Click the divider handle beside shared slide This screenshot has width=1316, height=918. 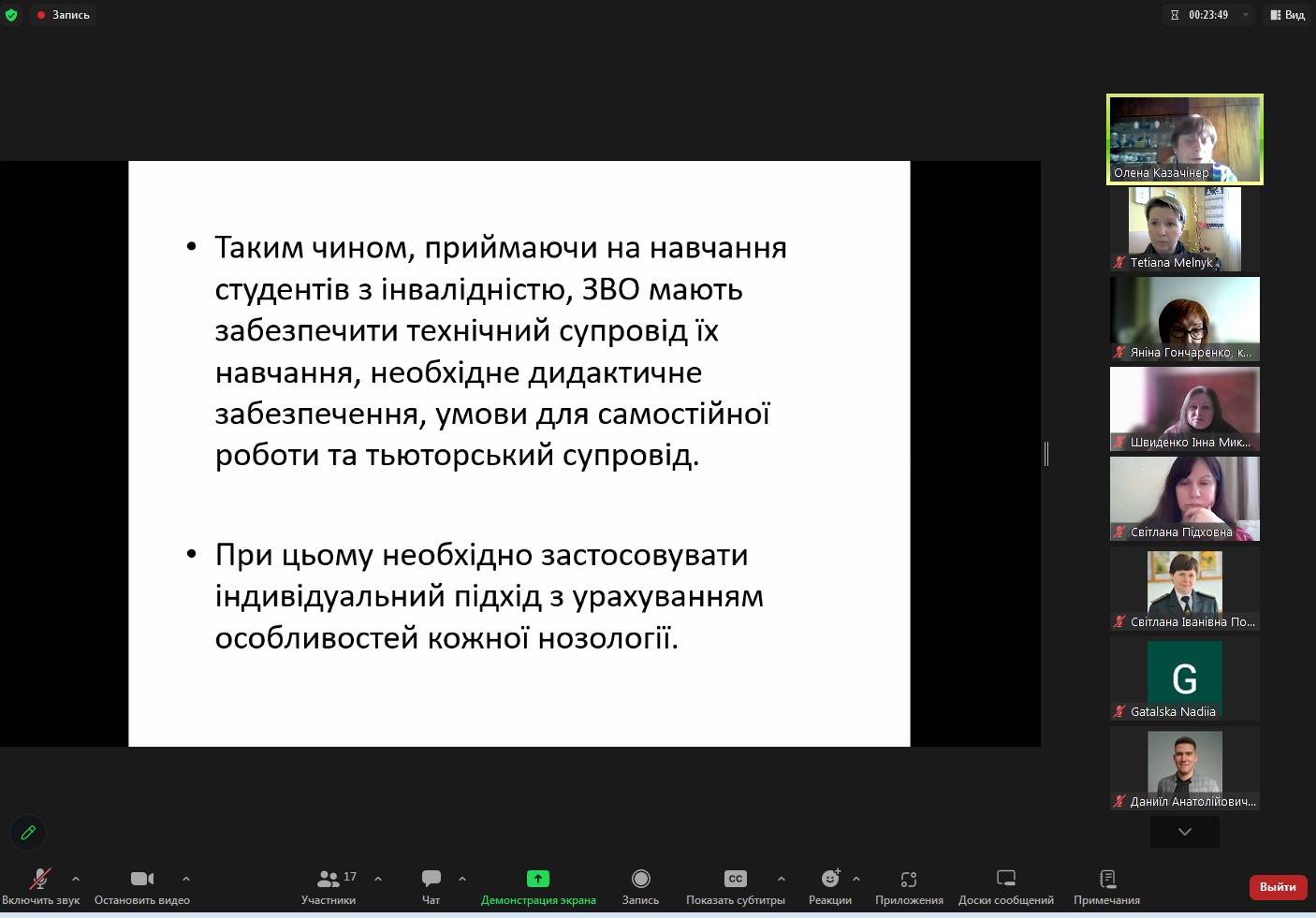pyautogui.click(x=1046, y=454)
